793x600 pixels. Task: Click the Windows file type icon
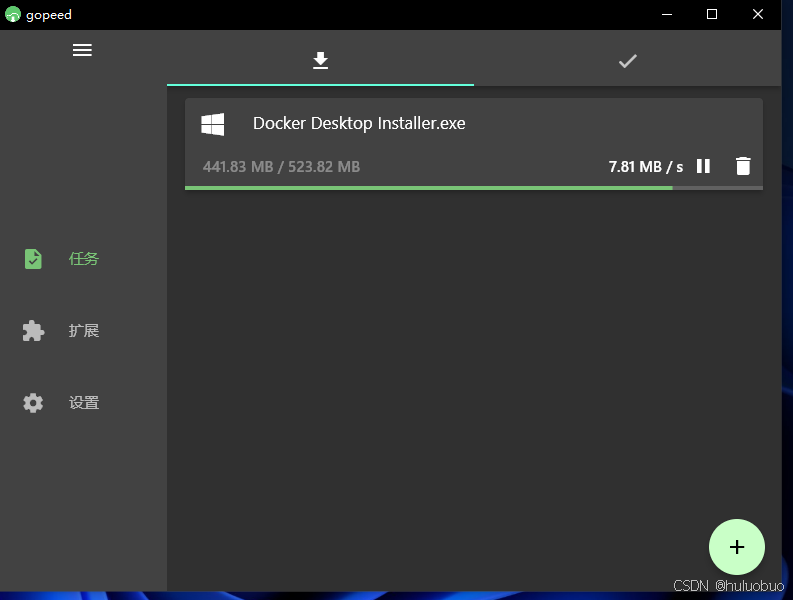pos(213,124)
